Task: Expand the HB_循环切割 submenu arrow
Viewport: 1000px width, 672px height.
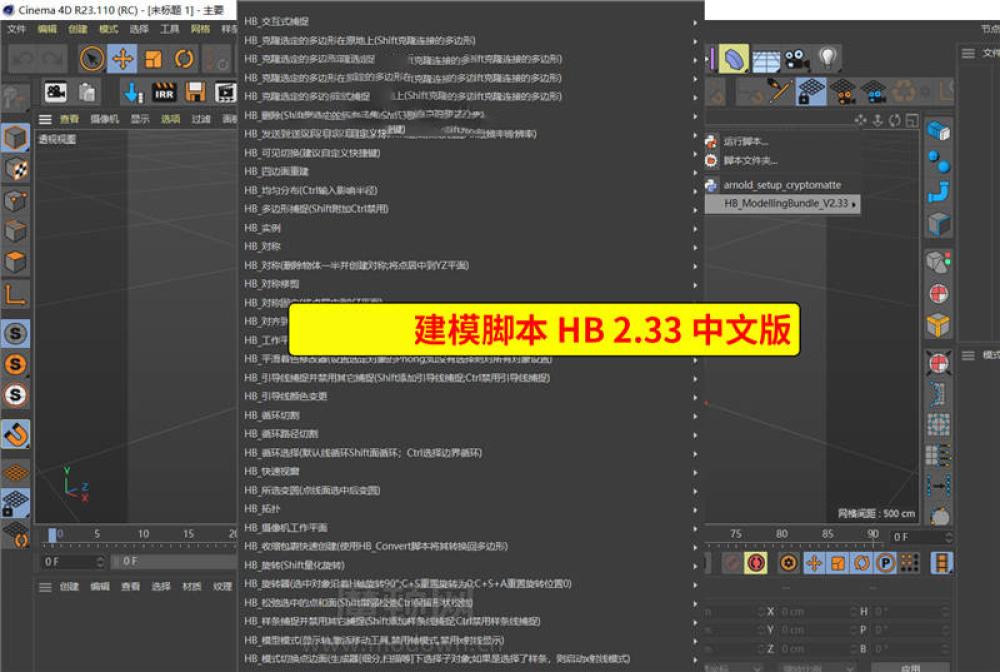Action: (695, 416)
